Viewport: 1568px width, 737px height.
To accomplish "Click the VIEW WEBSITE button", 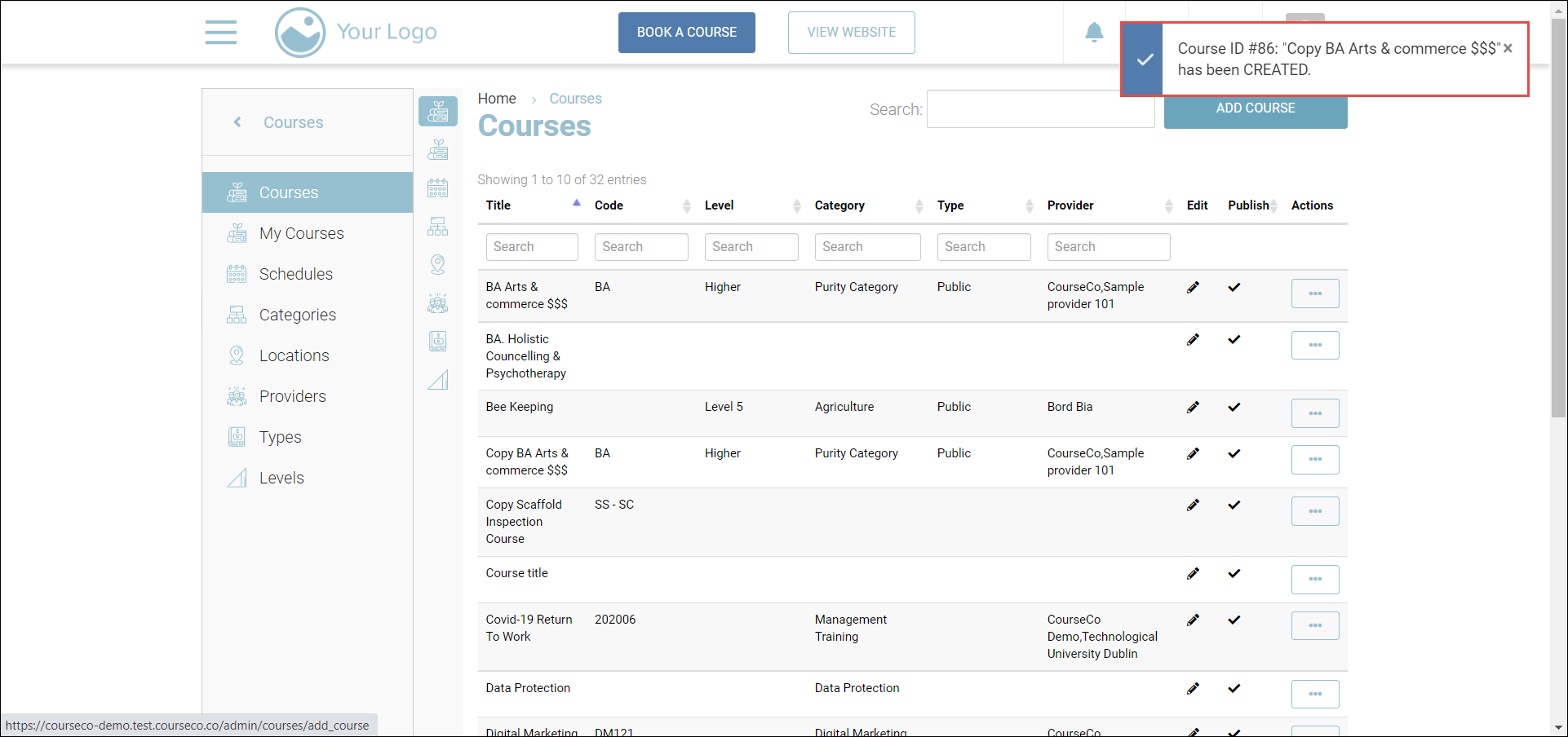I will coord(851,33).
